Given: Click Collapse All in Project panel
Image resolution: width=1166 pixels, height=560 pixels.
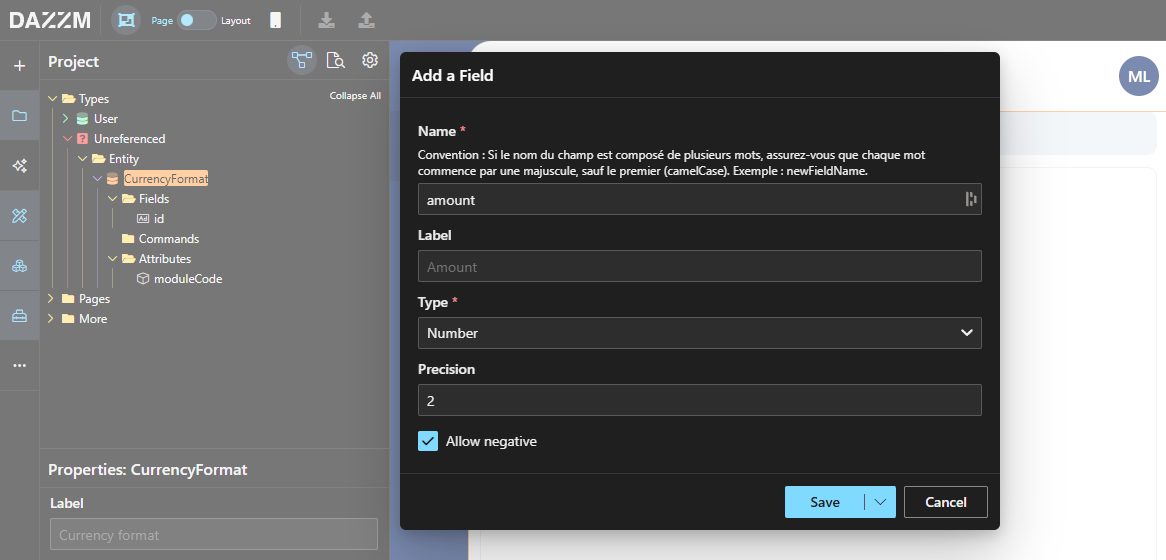Looking at the screenshot, I should coord(355,96).
